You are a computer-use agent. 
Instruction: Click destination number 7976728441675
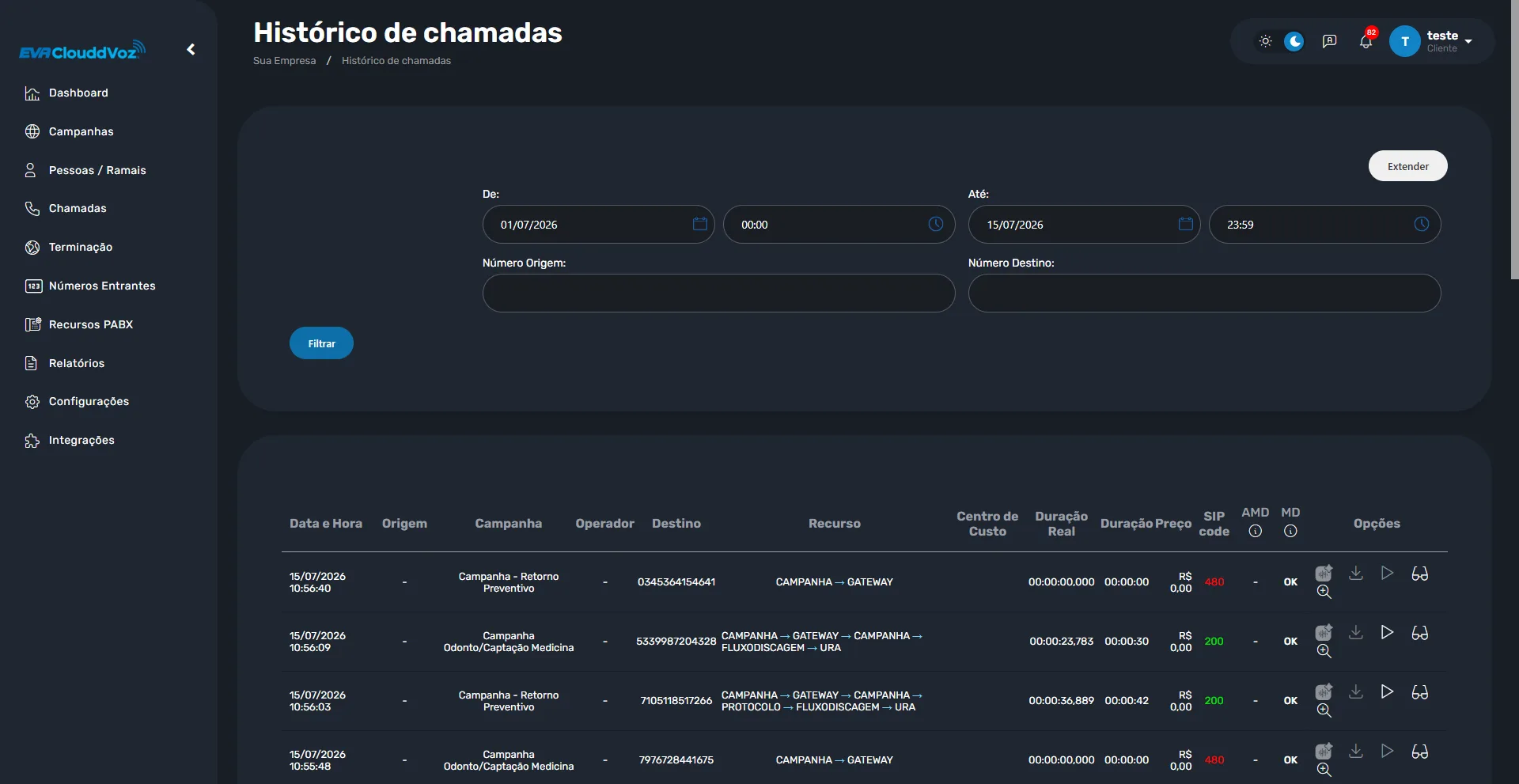[x=676, y=760]
